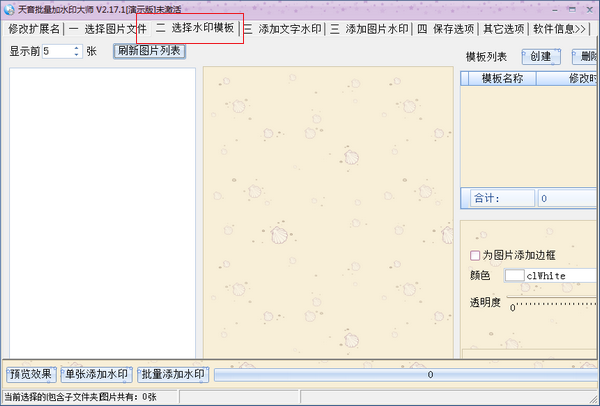
Task: Click the application icon in title bar
Action: (9, 10)
